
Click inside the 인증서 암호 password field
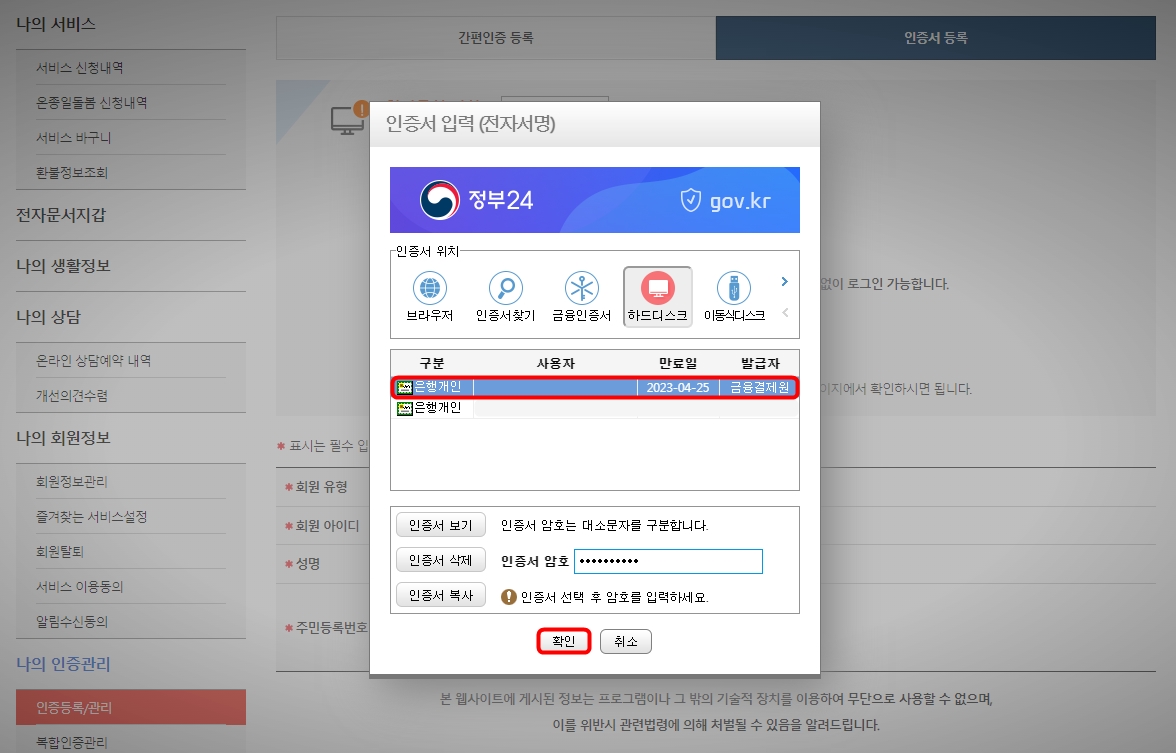(668, 561)
